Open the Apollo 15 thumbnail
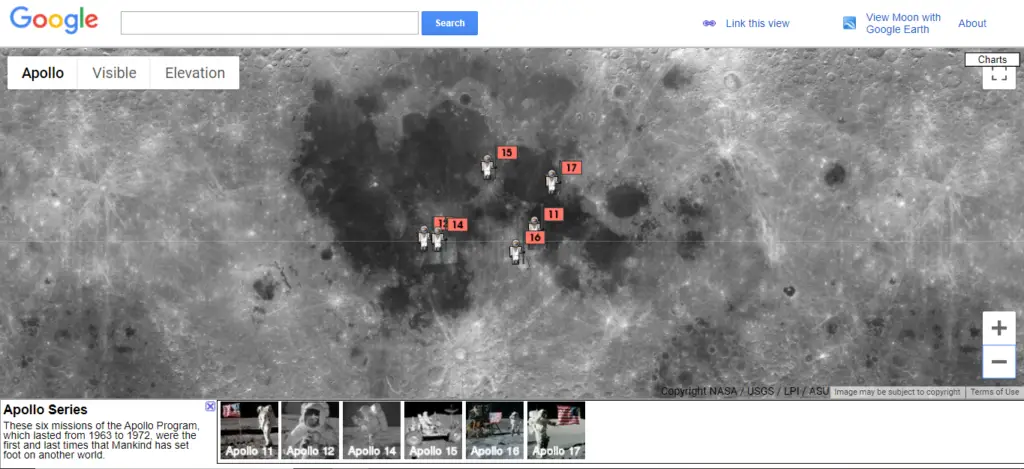Image resolution: width=1024 pixels, height=469 pixels. click(x=433, y=430)
